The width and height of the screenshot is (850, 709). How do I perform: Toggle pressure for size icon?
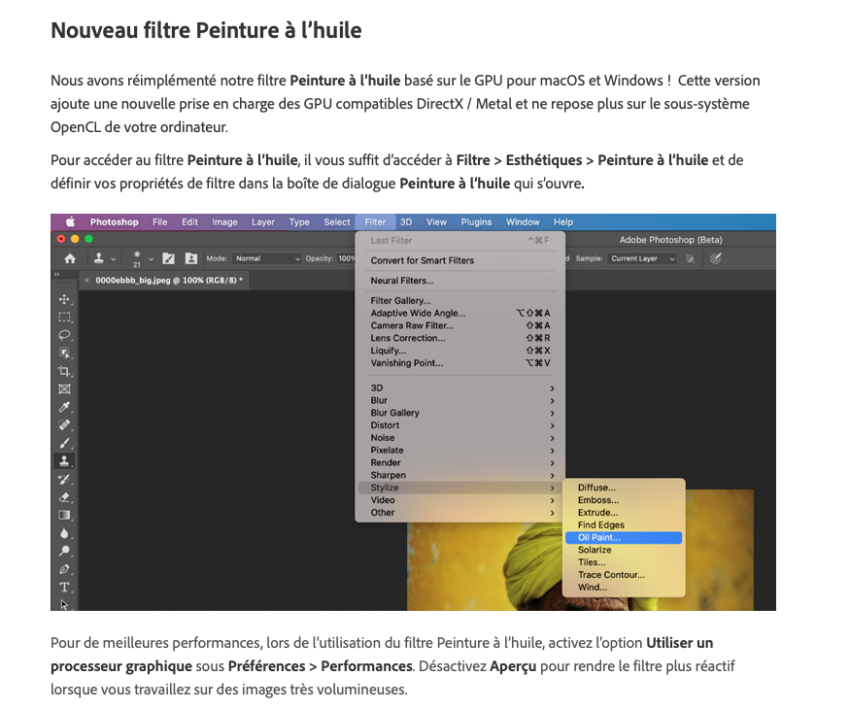(x=716, y=259)
